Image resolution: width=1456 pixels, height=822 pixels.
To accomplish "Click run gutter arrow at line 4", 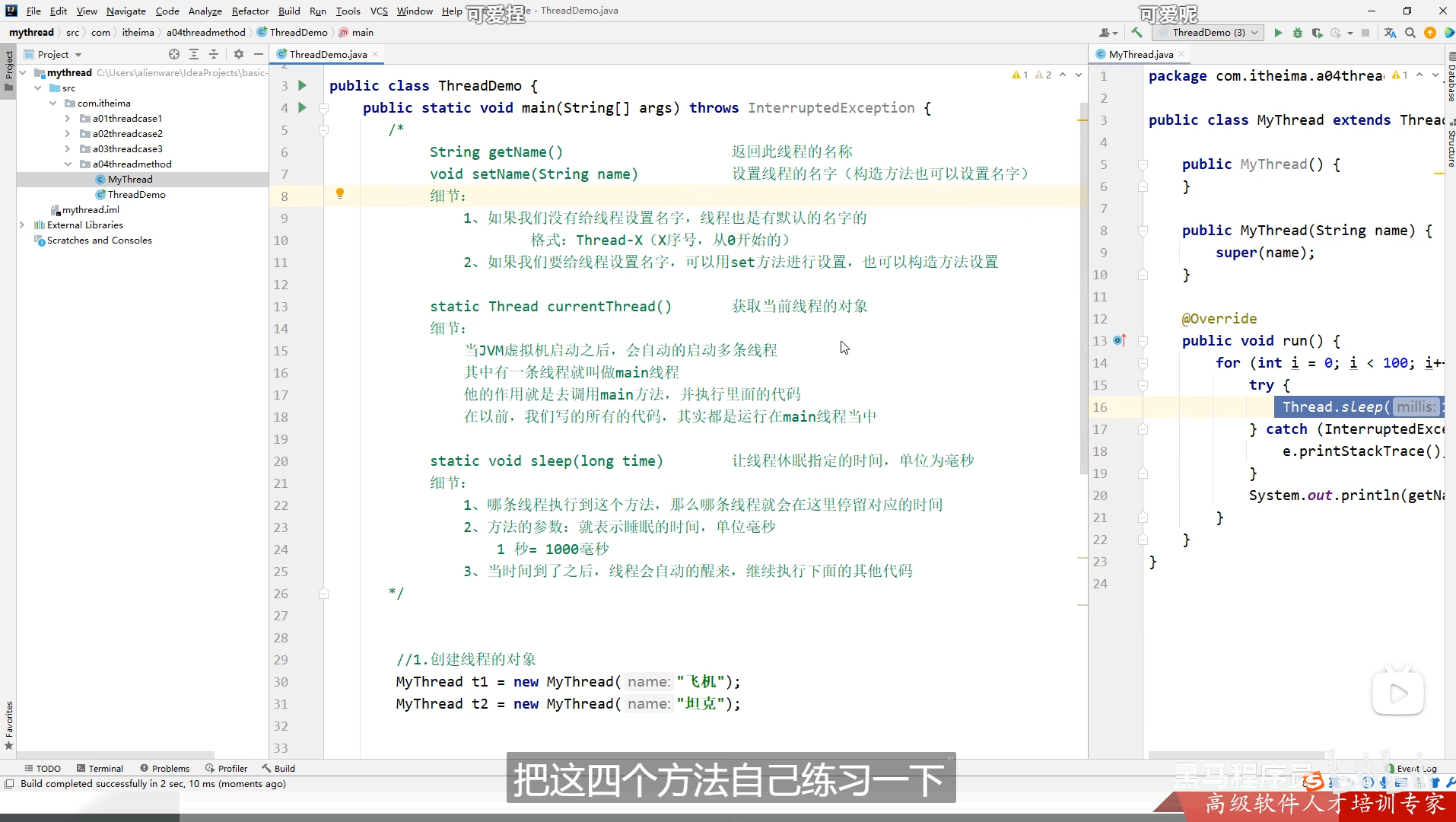I will [x=302, y=107].
